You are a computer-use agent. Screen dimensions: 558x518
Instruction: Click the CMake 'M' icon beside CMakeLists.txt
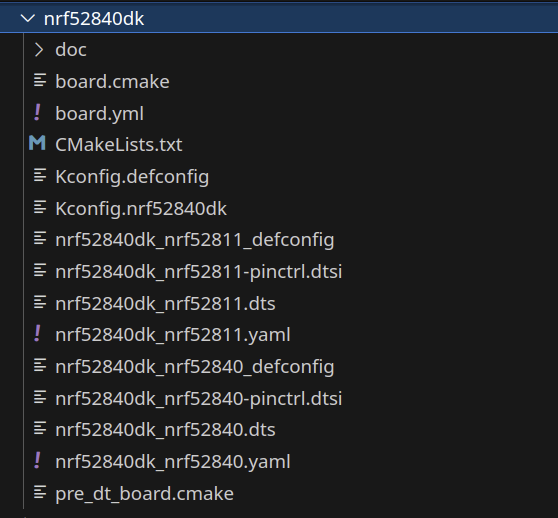point(37,143)
